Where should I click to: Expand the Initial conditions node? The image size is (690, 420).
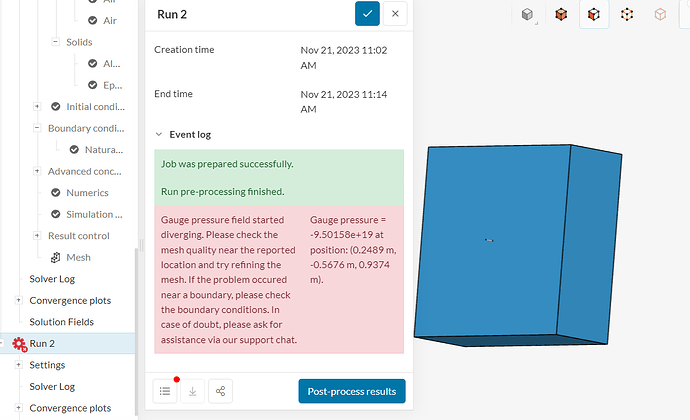(38, 107)
